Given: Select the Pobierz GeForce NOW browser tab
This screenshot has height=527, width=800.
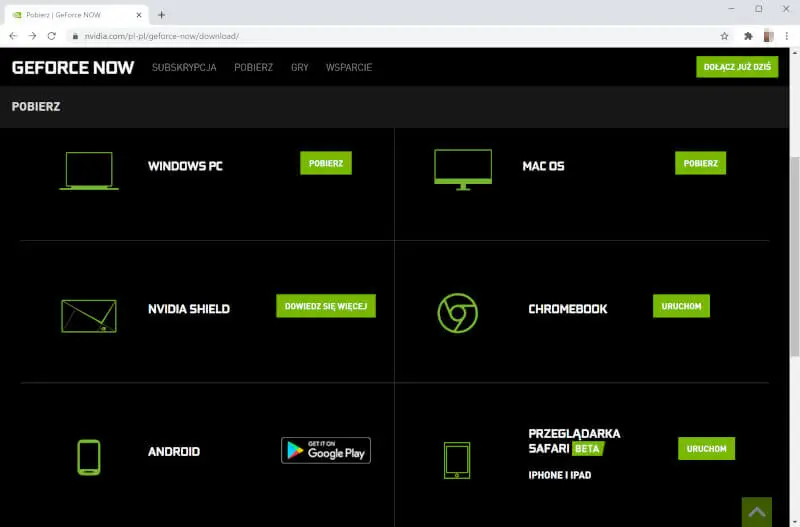Looking at the screenshot, I should click(77, 15).
